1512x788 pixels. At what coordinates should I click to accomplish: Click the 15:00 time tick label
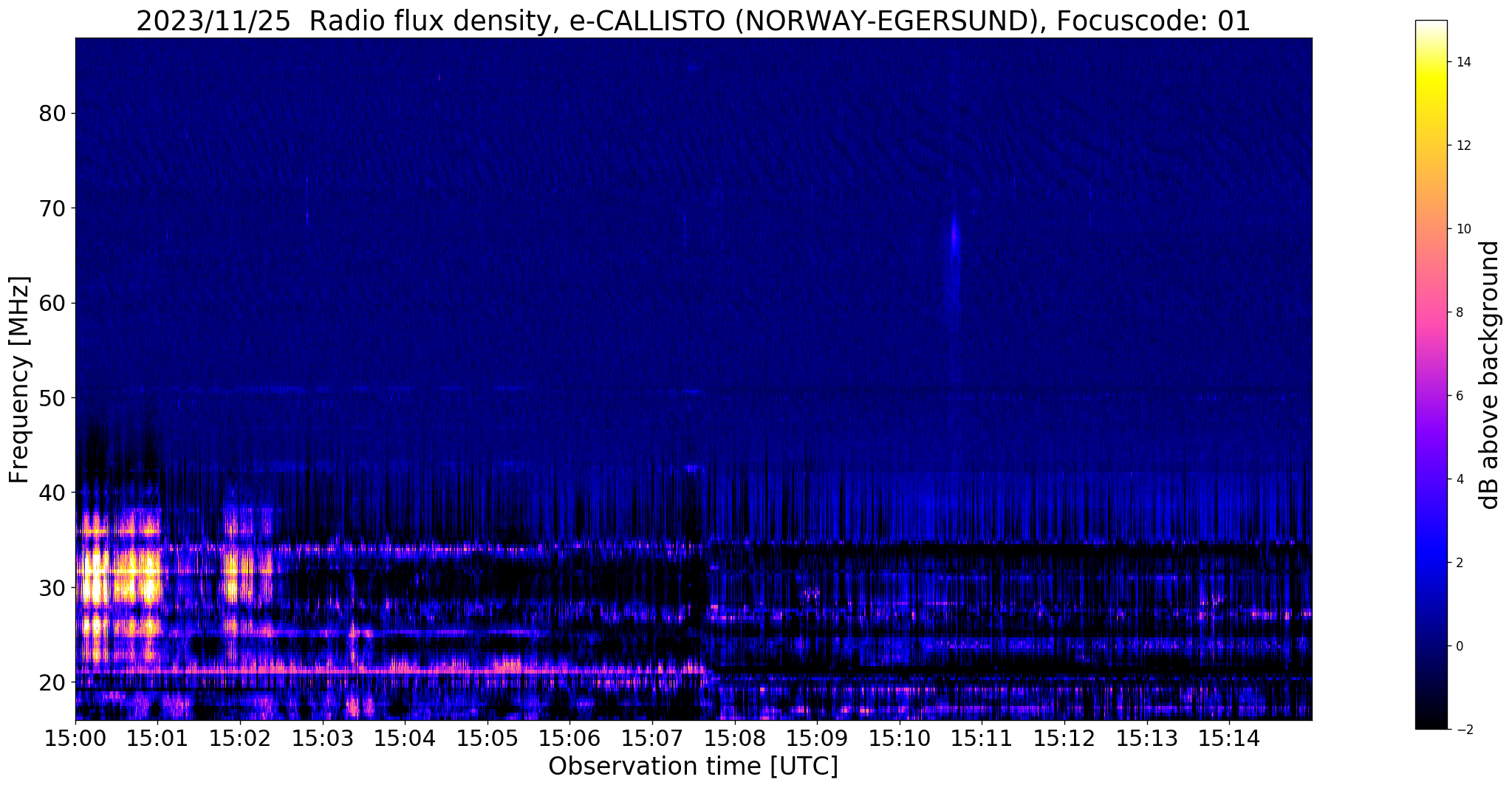tap(75, 738)
